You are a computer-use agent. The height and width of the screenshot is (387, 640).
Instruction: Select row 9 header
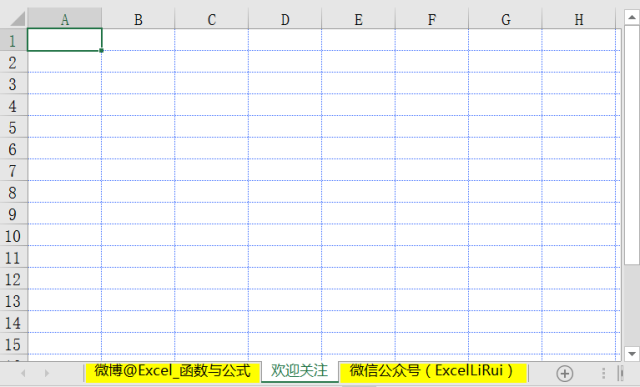pyautogui.click(x=13, y=213)
